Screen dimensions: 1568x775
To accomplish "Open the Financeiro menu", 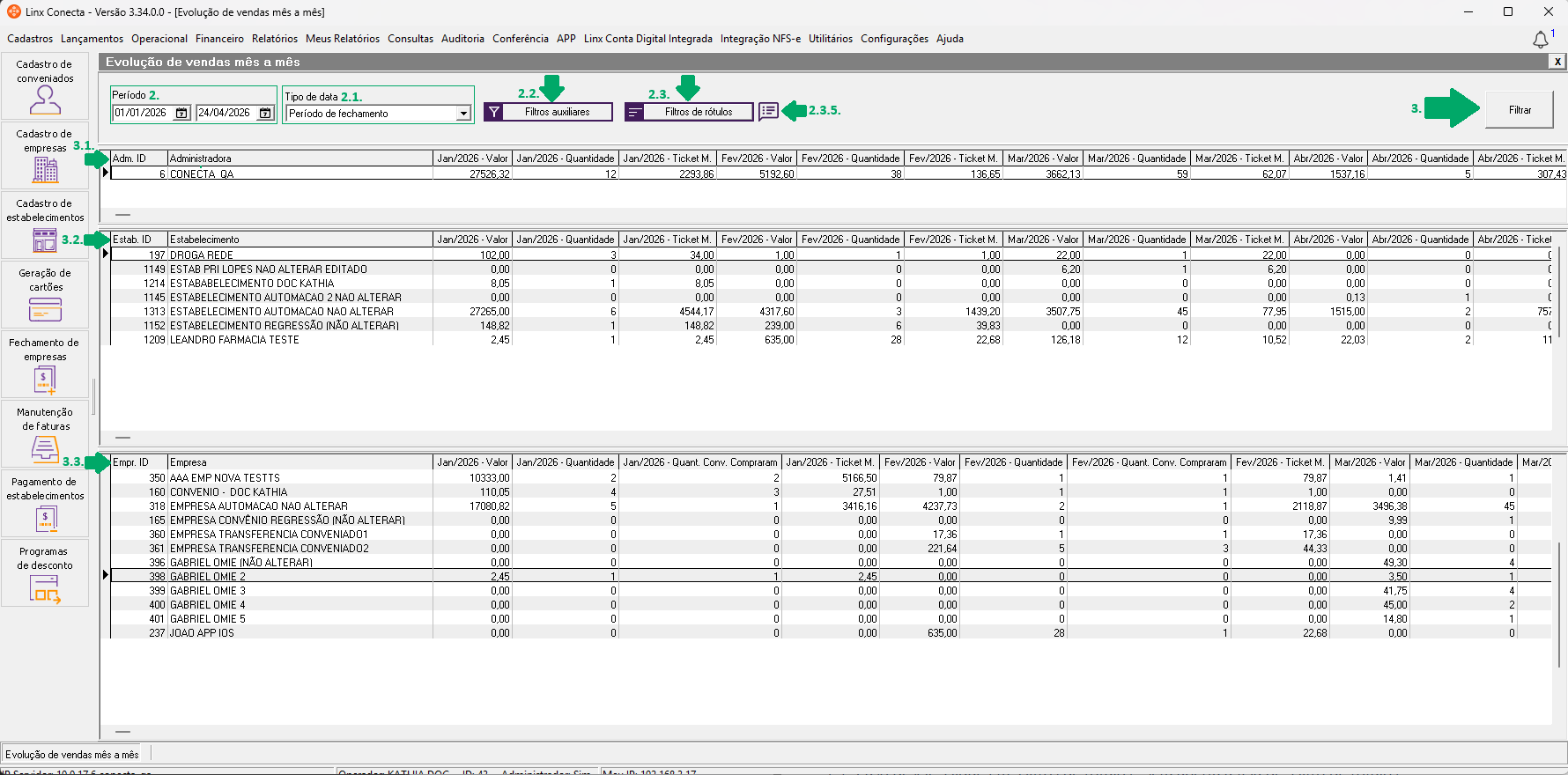I will pyautogui.click(x=219, y=39).
